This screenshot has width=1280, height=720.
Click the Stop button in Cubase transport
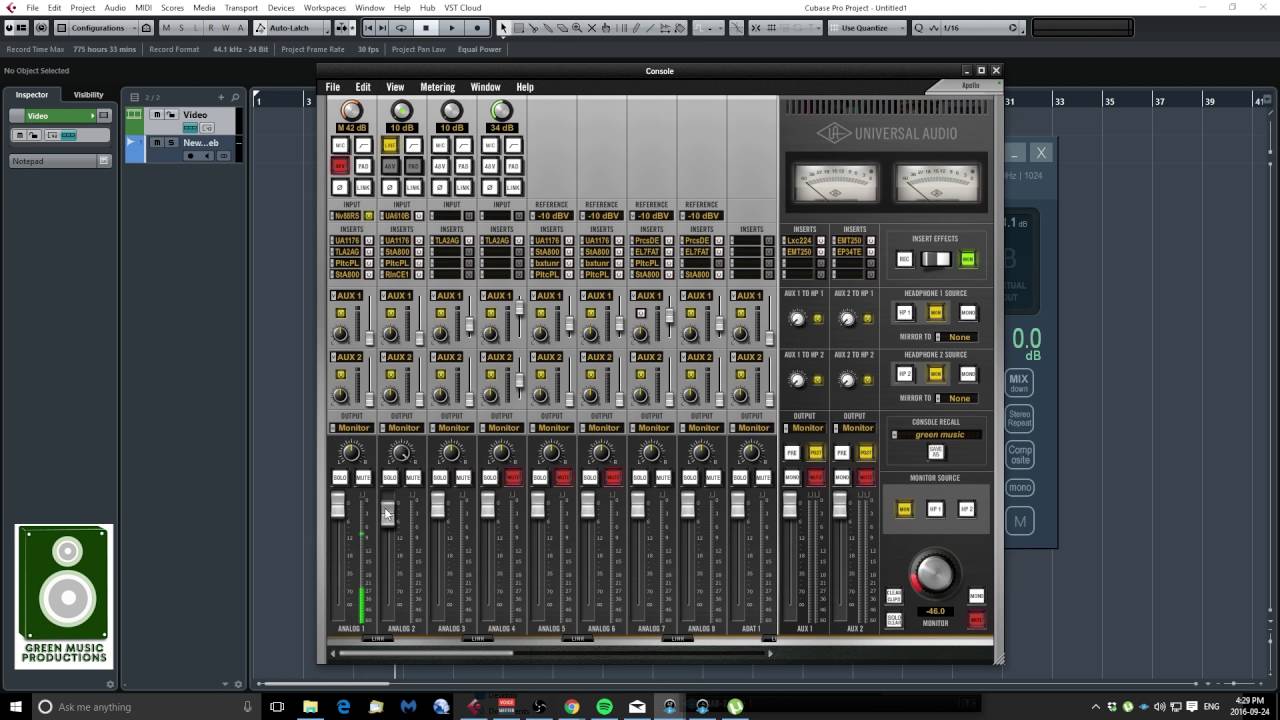[426, 28]
